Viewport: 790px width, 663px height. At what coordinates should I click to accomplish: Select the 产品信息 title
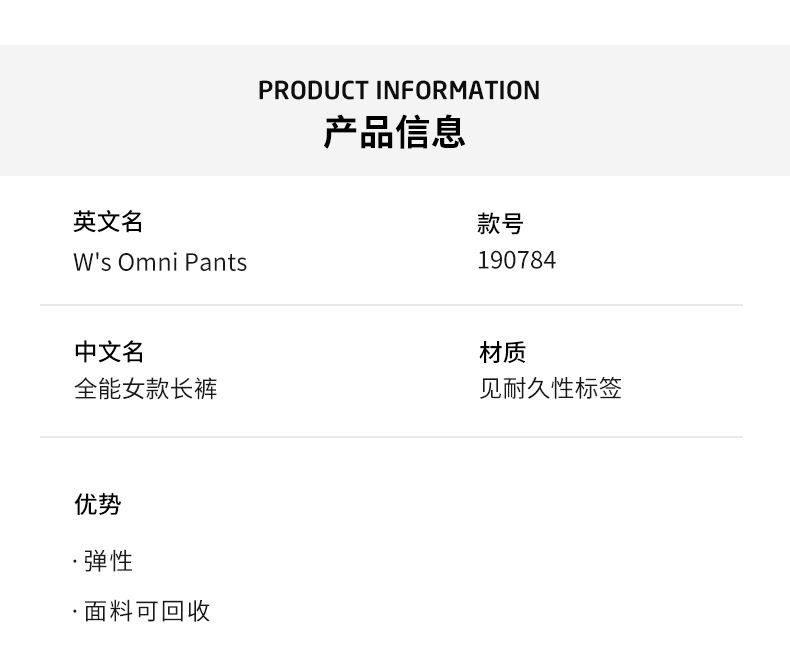point(395,133)
